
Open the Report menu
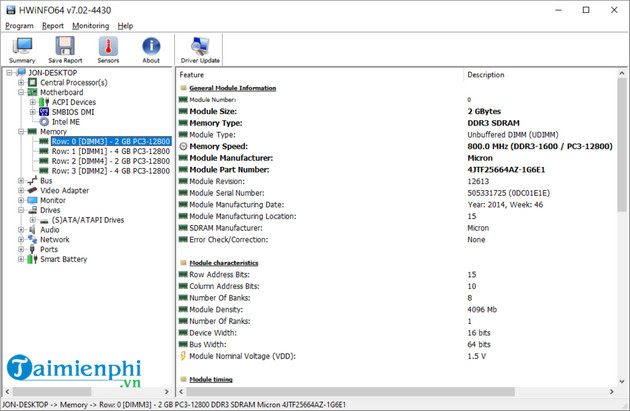53,26
